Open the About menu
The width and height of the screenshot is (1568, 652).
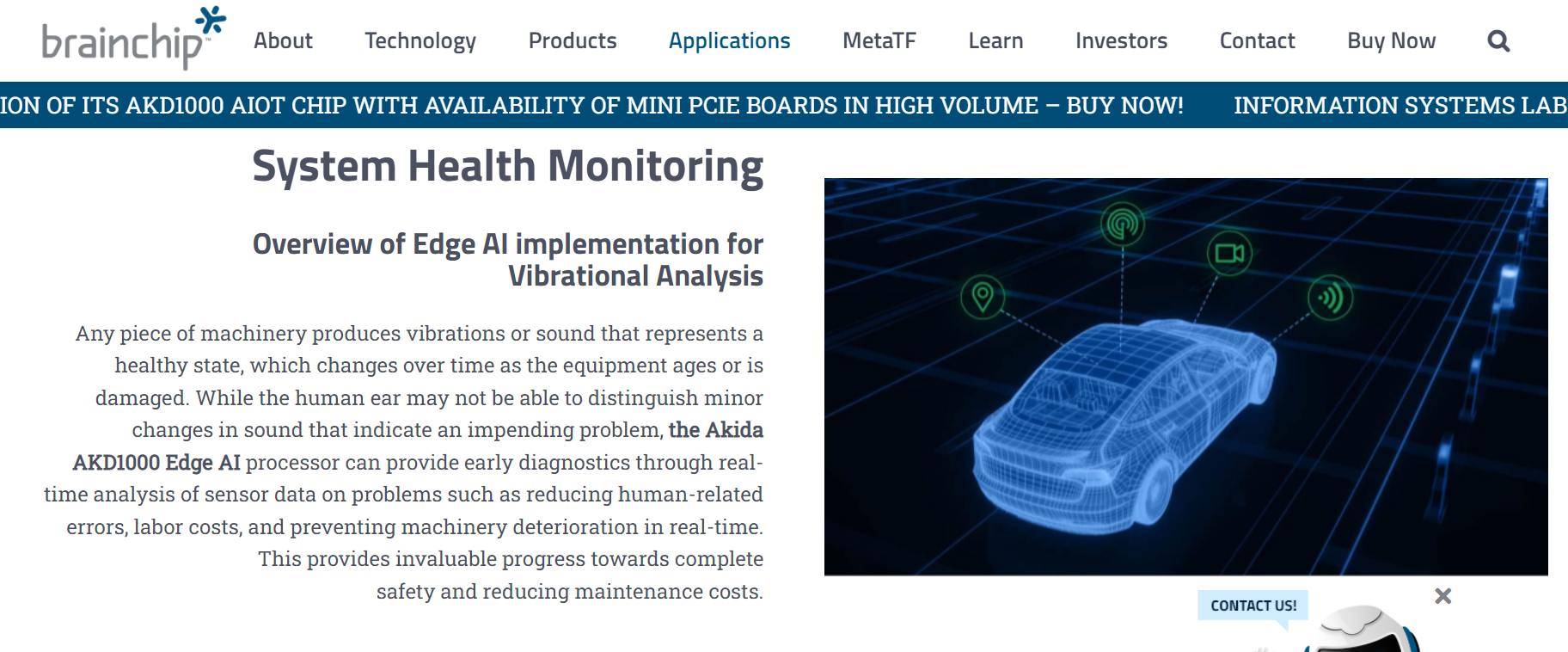[x=283, y=41]
